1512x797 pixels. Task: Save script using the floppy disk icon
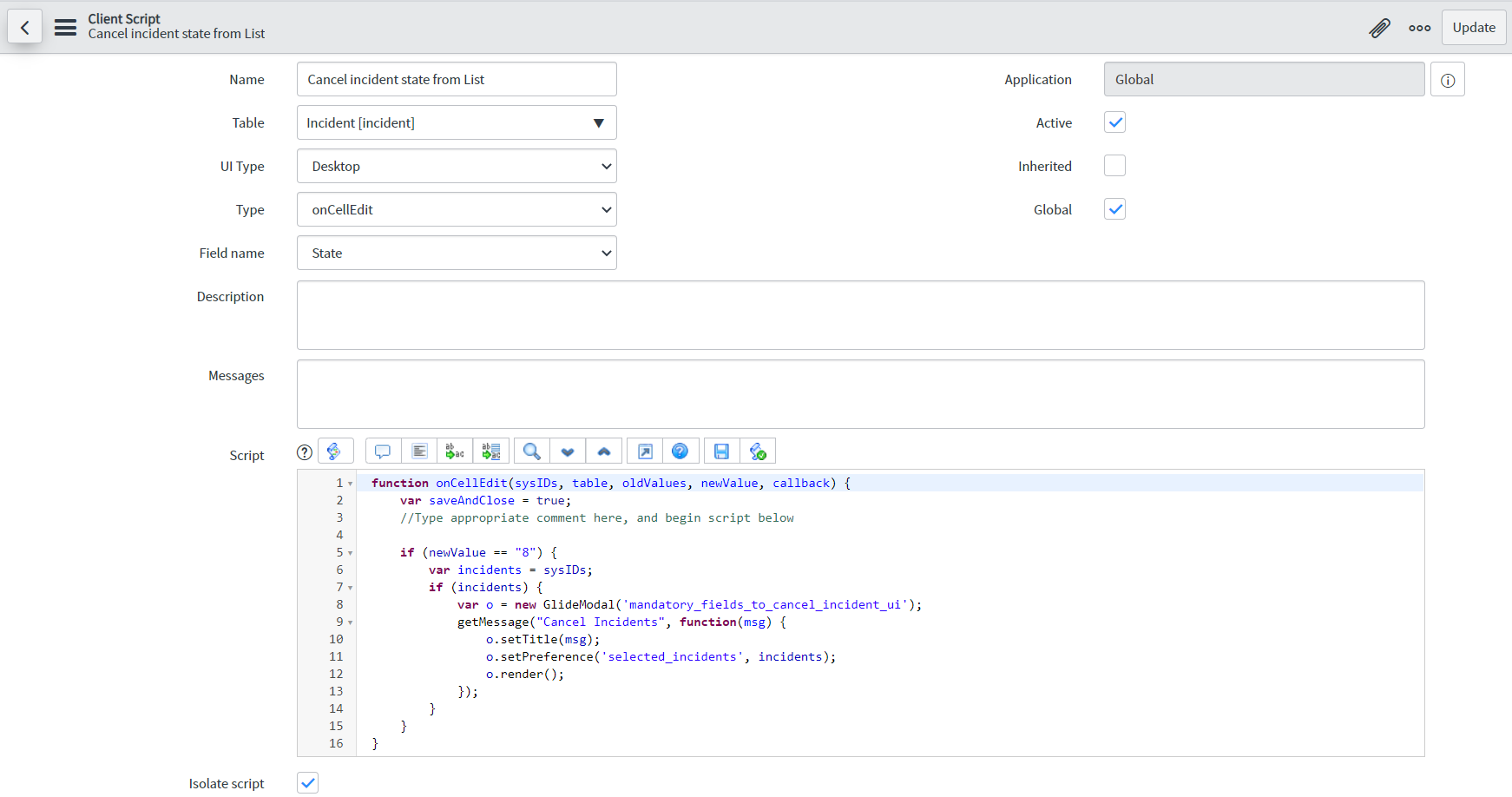(x=721, y=451)
